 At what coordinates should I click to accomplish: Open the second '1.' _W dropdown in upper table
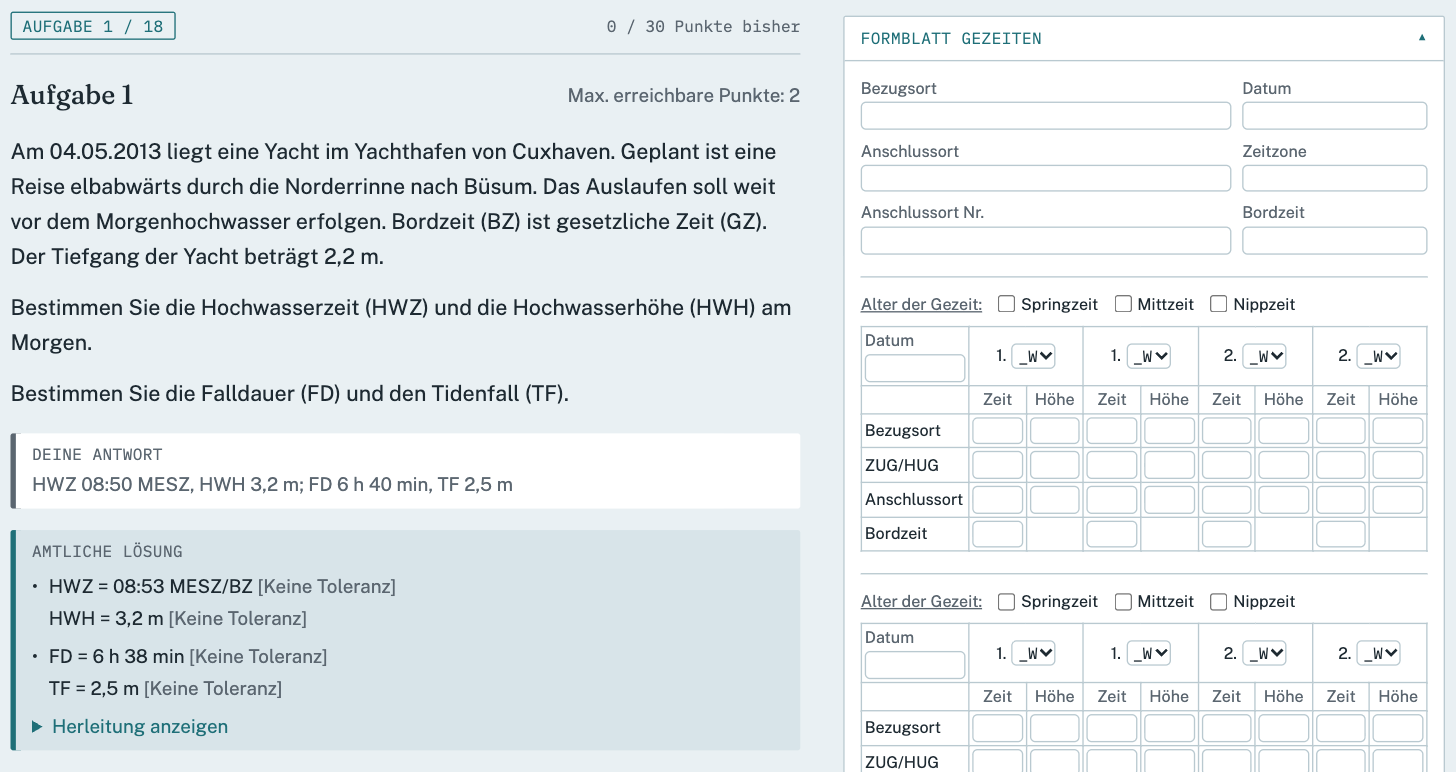coord(1149,356)
